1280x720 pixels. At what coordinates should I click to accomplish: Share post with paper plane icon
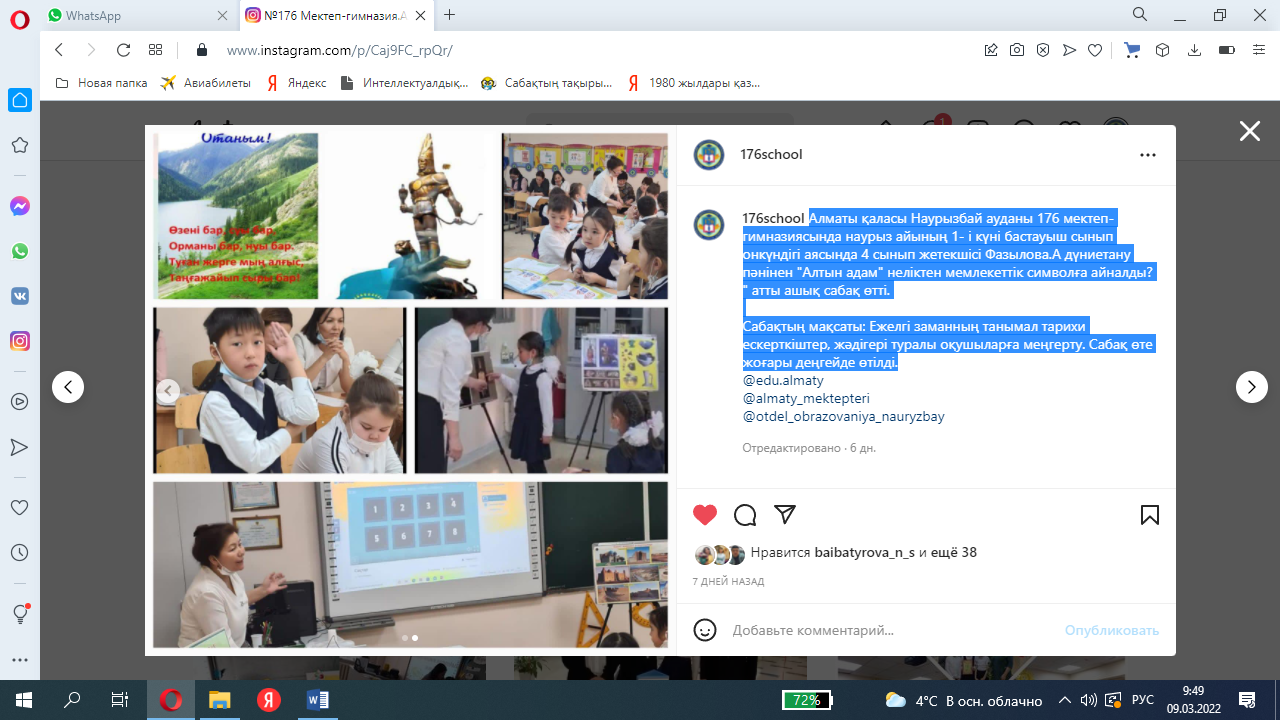coord(785,514)
